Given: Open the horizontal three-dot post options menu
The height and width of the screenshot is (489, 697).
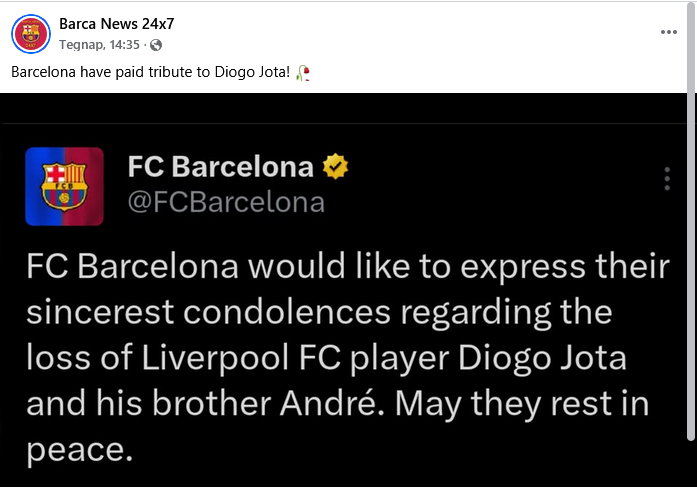Looking at the screenshot, I should (x=669, y=32).
